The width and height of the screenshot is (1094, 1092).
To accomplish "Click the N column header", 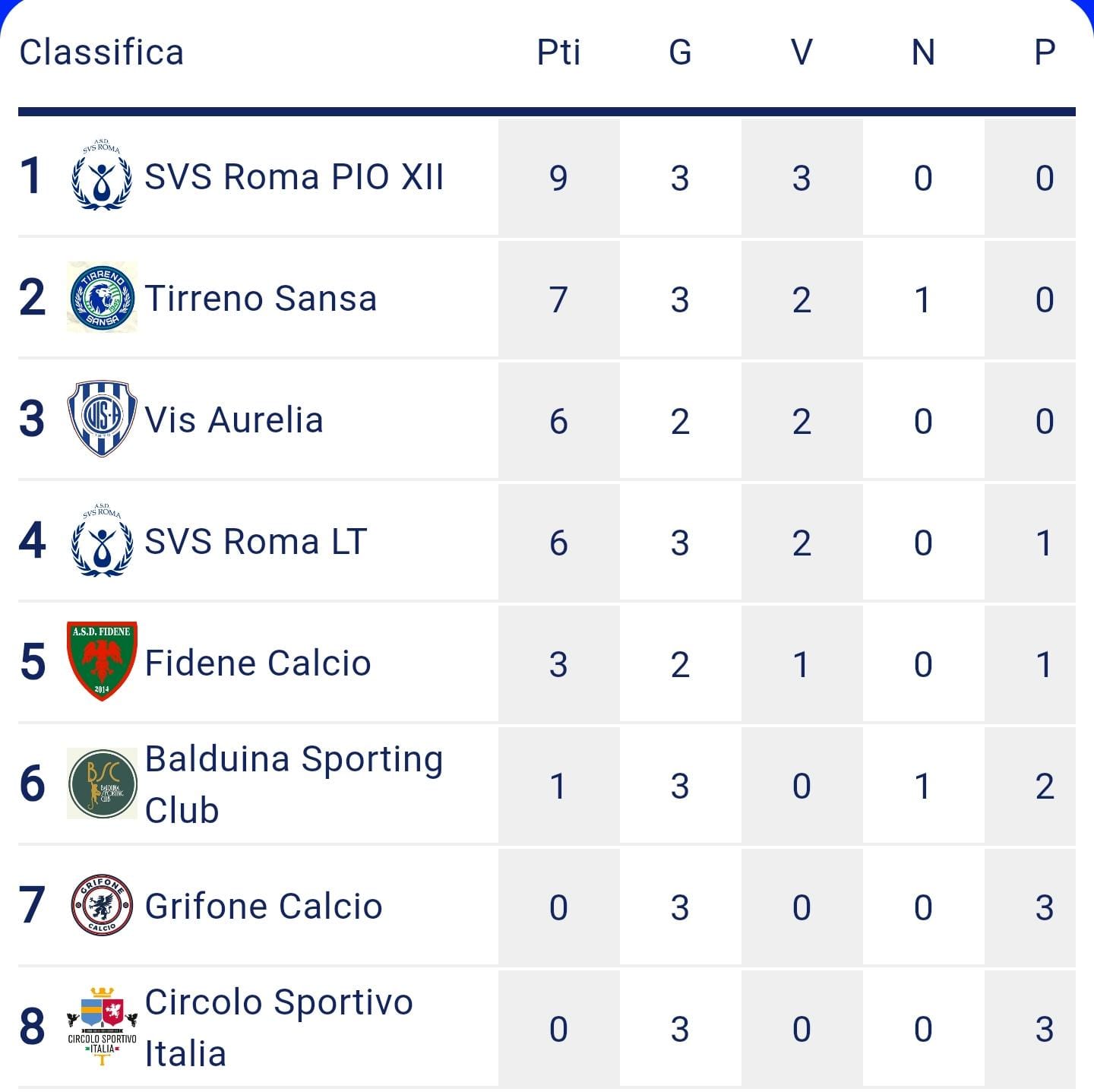I will pyautogui.click(x=923, y=52).
